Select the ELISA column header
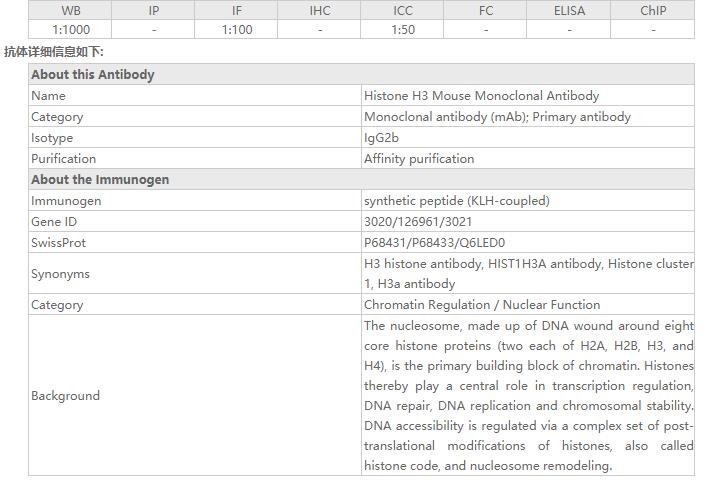708x480 pixels. pyautogui.click(x=569, y=11)
